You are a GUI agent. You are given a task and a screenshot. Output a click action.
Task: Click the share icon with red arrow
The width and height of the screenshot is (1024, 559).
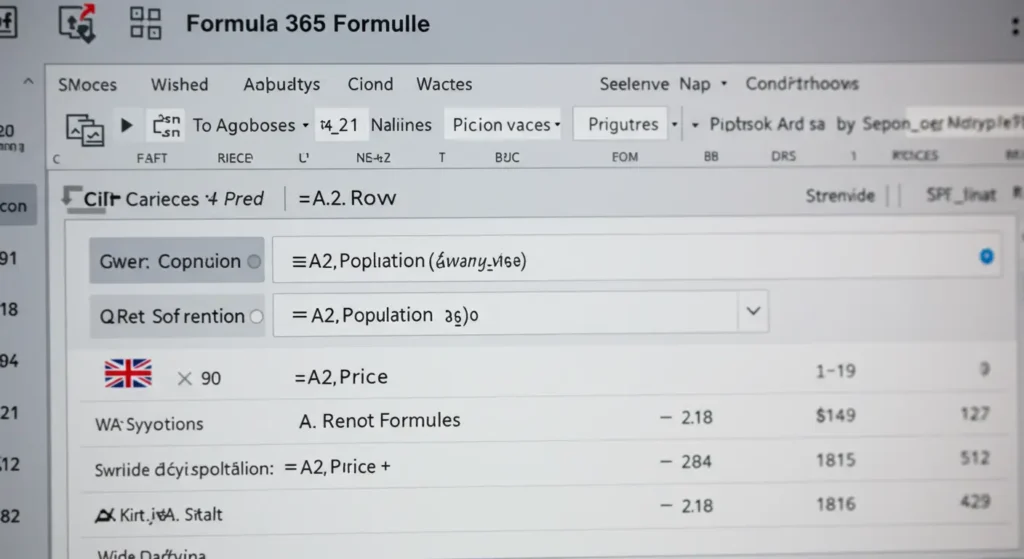click(78, 23)
